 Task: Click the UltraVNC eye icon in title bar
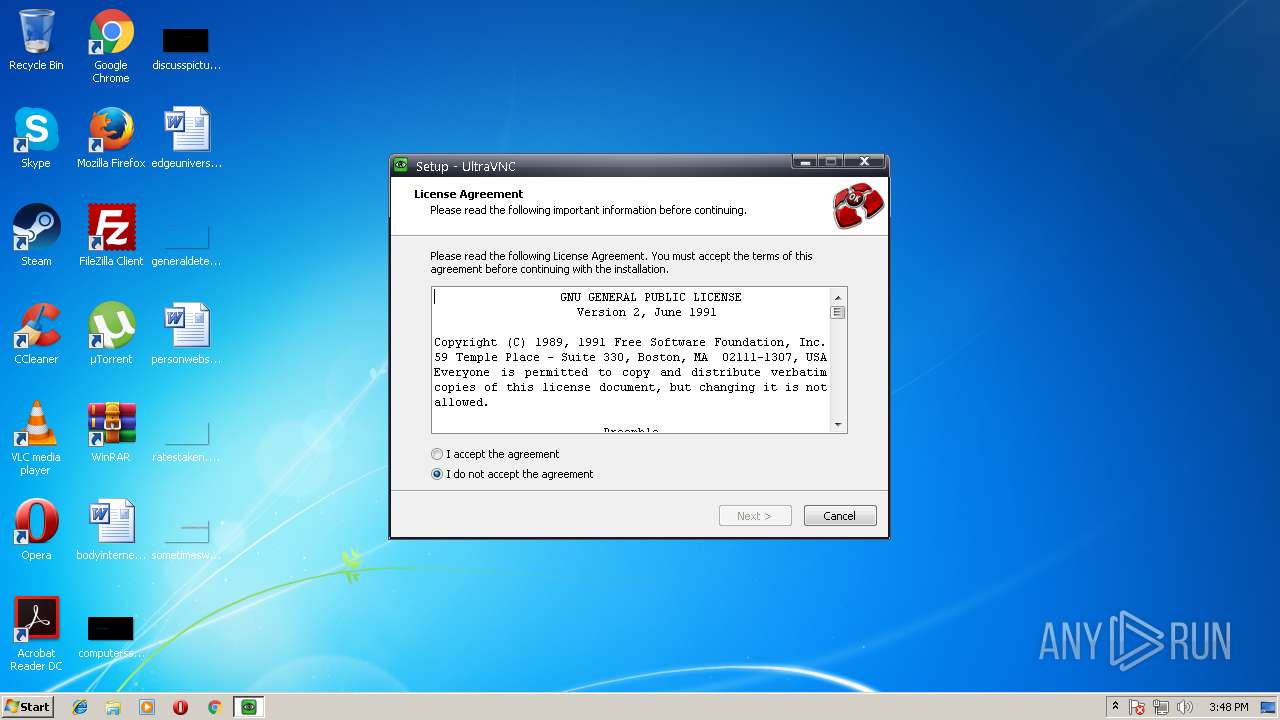coord(401,166)
